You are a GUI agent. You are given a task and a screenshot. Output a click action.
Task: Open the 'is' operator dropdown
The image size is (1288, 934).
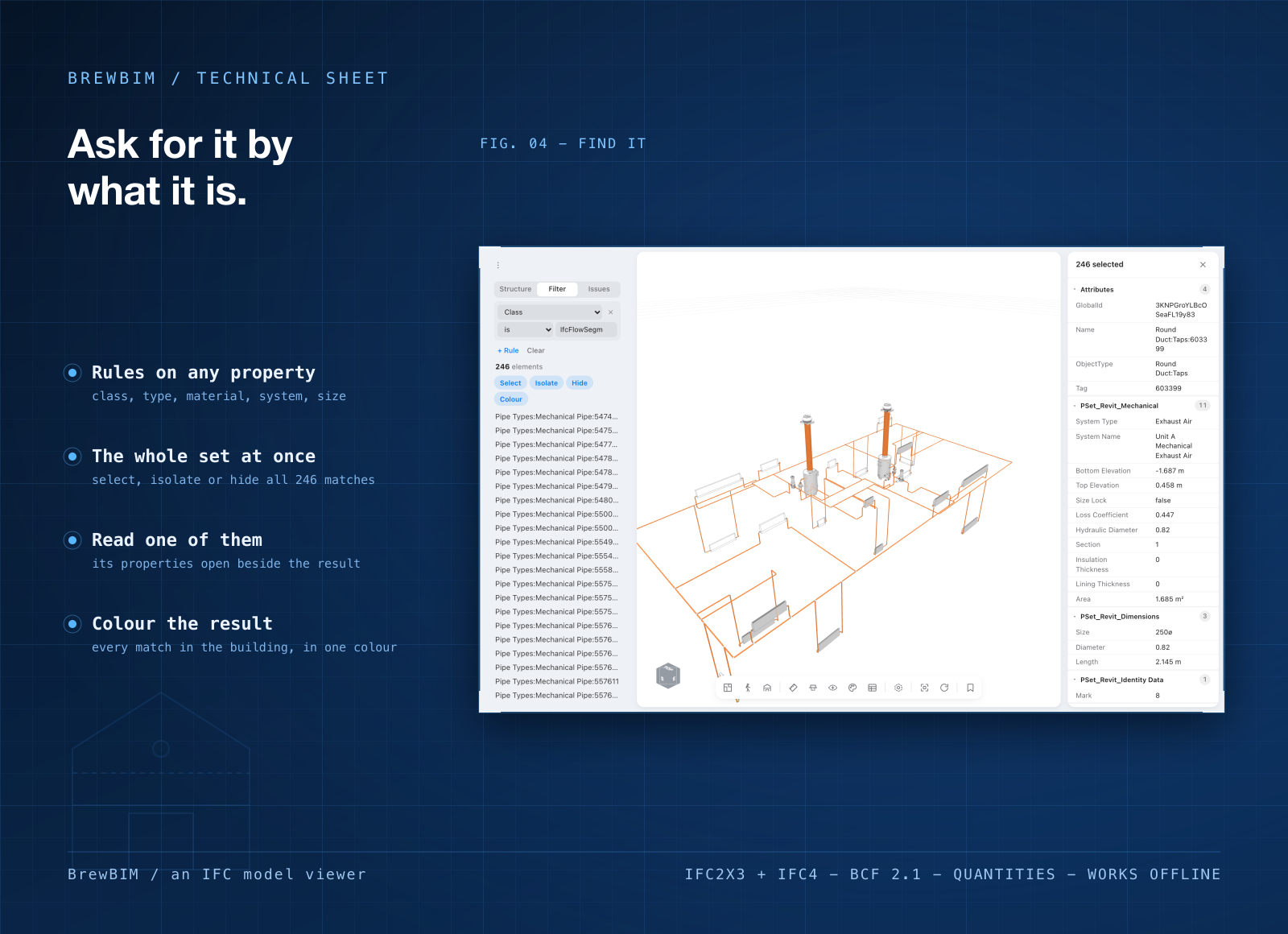[526, 329]
